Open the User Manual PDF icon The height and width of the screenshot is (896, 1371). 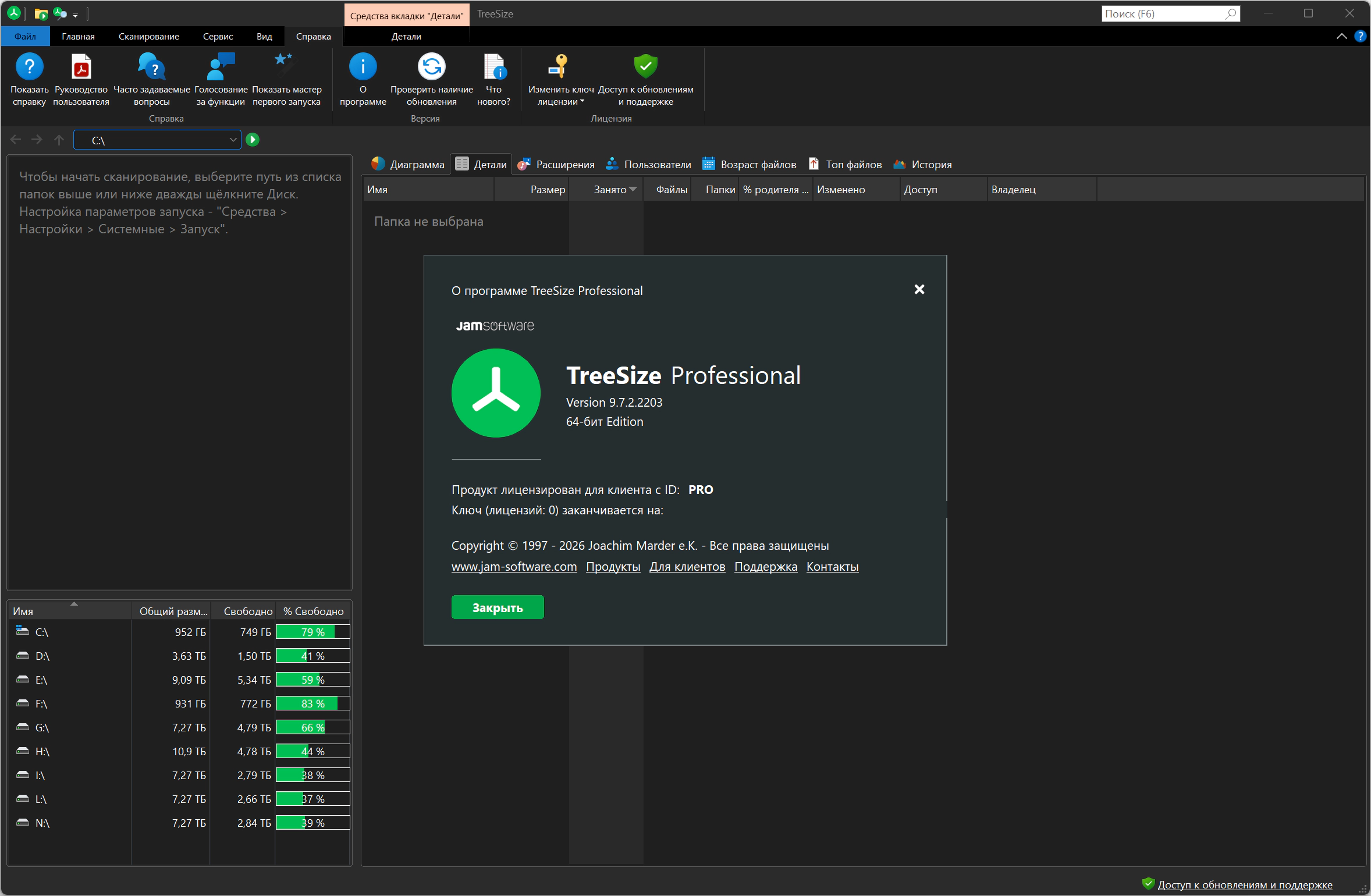(81, 67)
